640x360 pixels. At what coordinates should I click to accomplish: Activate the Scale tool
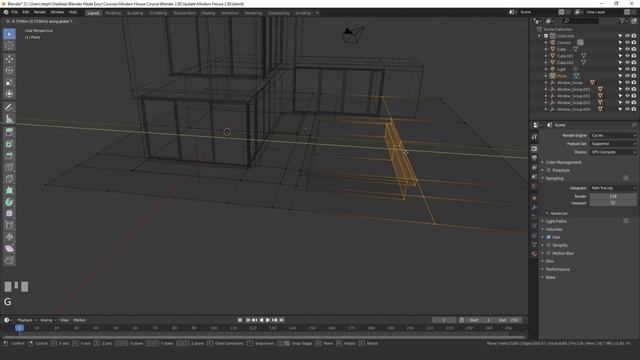[9, 82]
